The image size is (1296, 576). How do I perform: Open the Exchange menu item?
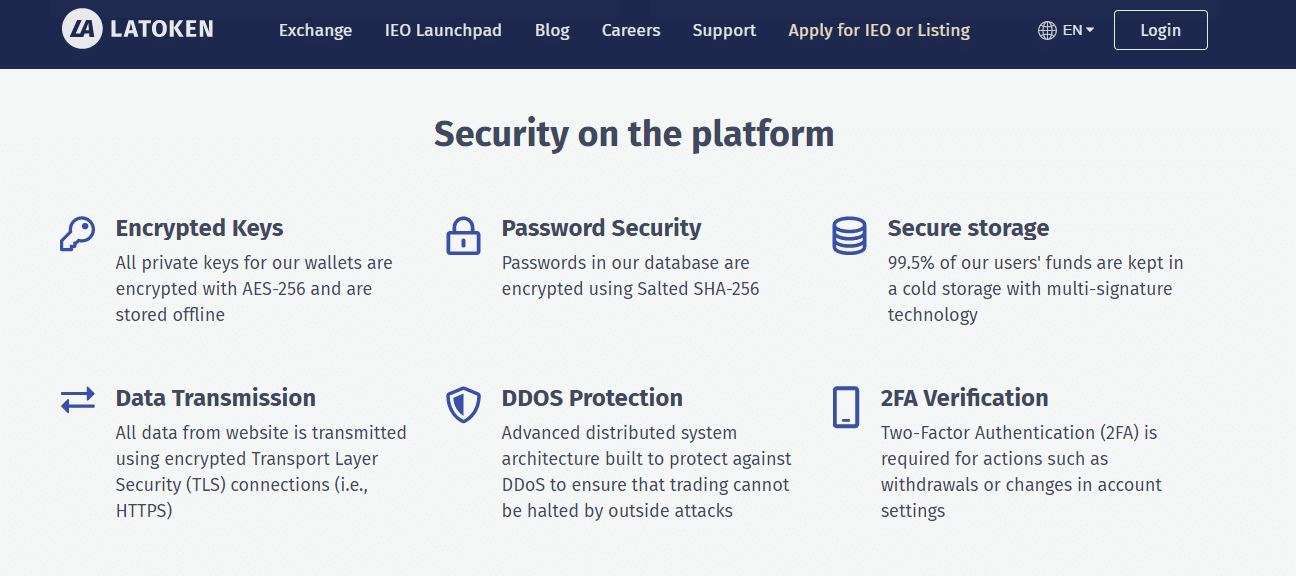tap(315, 30)
